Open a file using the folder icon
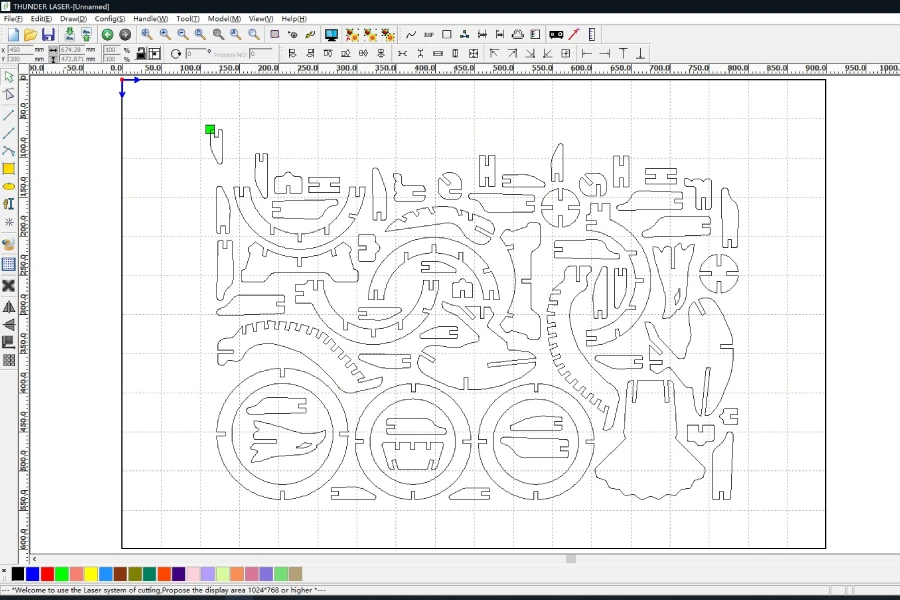900x600 pixels. 30,34
